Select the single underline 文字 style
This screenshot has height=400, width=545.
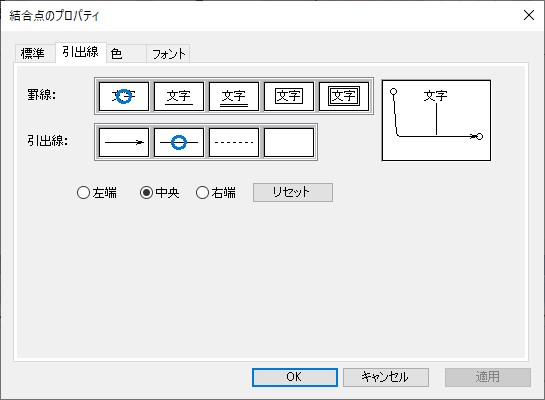pos(179,96)
